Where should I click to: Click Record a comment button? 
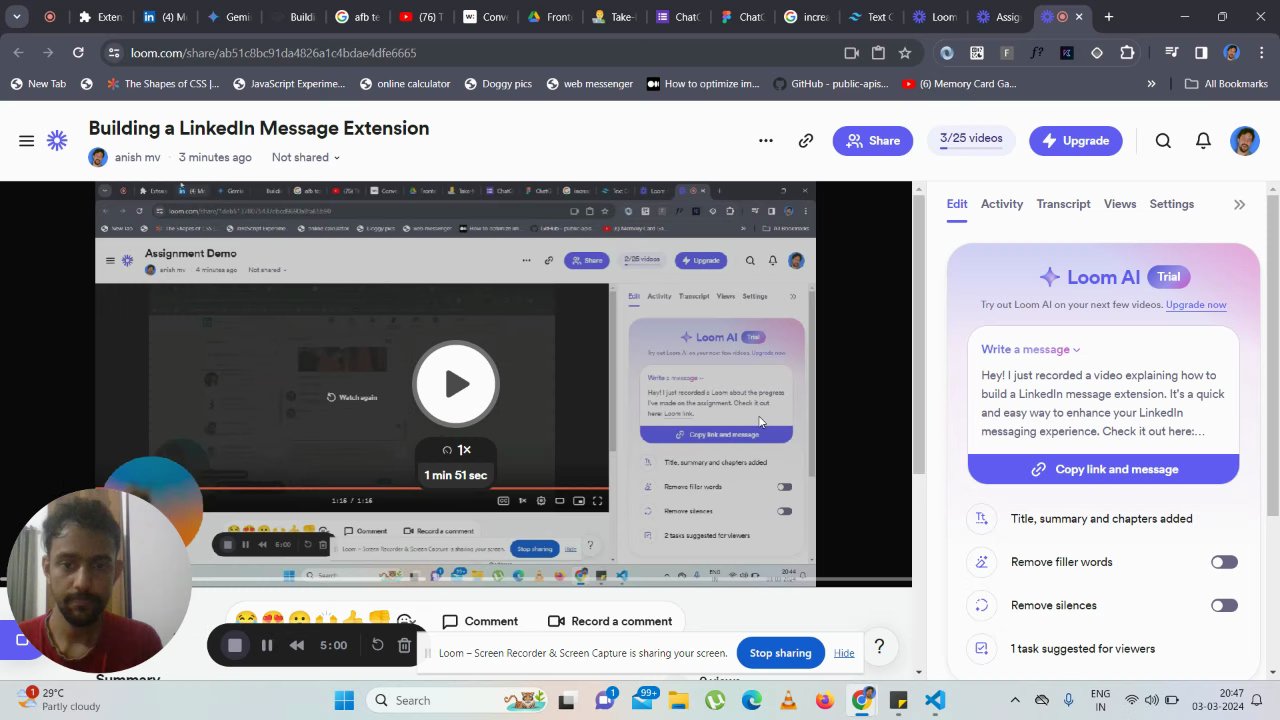610,621
